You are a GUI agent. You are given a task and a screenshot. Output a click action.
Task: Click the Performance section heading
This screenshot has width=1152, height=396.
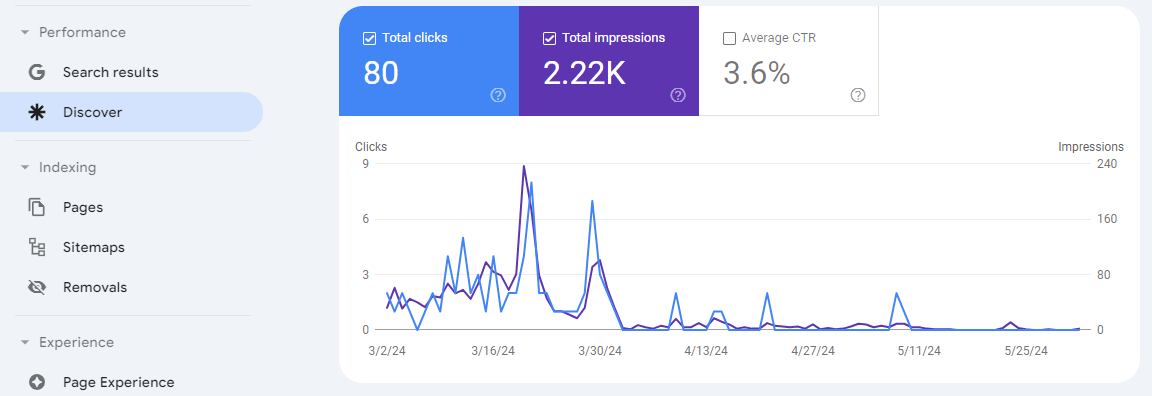82,32
